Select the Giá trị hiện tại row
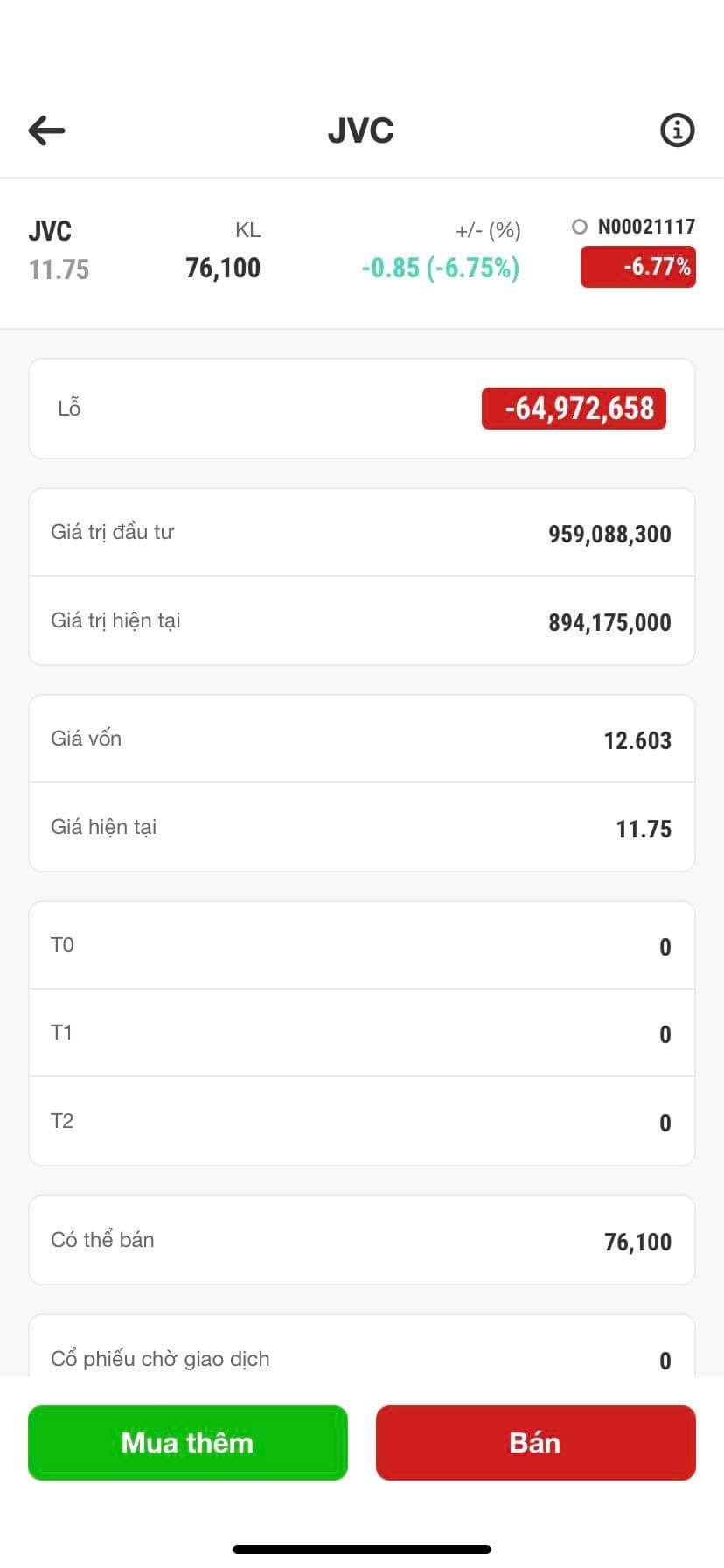The width and height of the screenshot is (724, 1568). pyautogui.click(x=362, y=621)
